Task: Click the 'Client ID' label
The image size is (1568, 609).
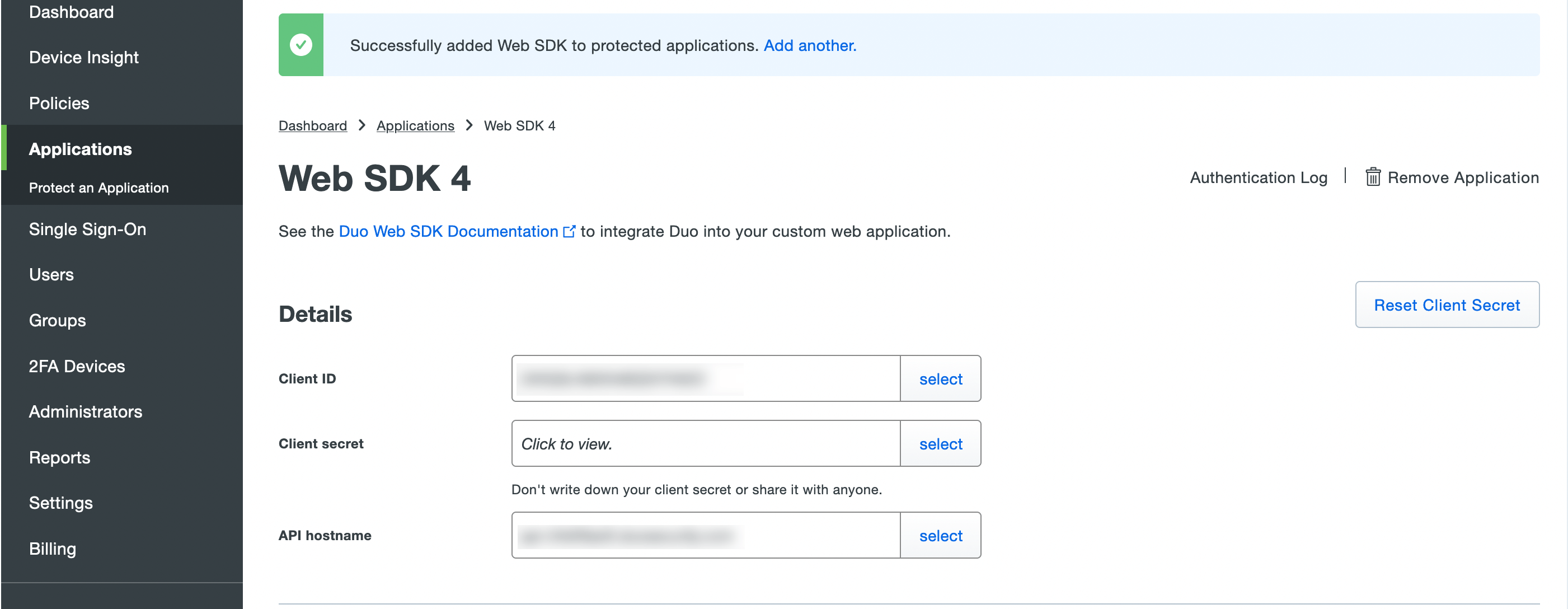Action: pos(307,379)
